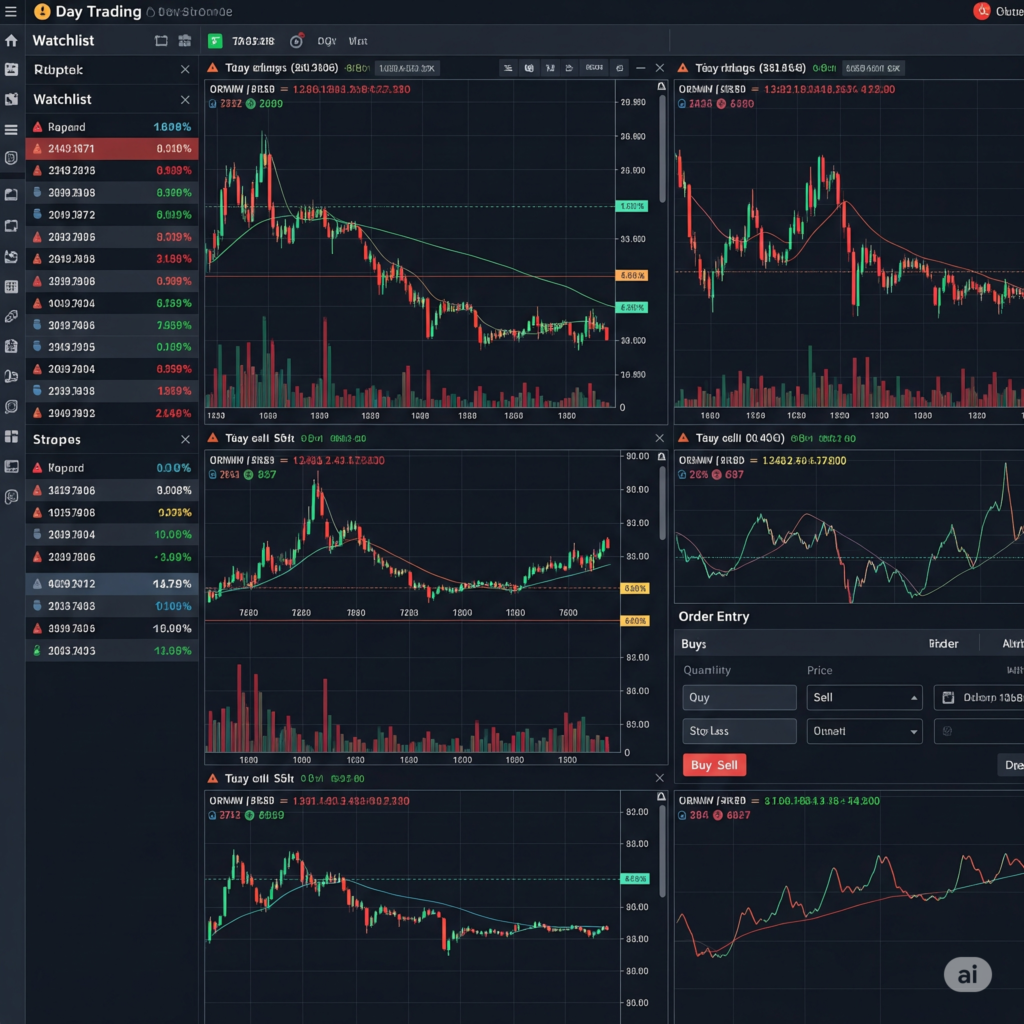Select the Buys tab in Order Entry
This screenshot has width=1024, height=1024.
point(694,645)
